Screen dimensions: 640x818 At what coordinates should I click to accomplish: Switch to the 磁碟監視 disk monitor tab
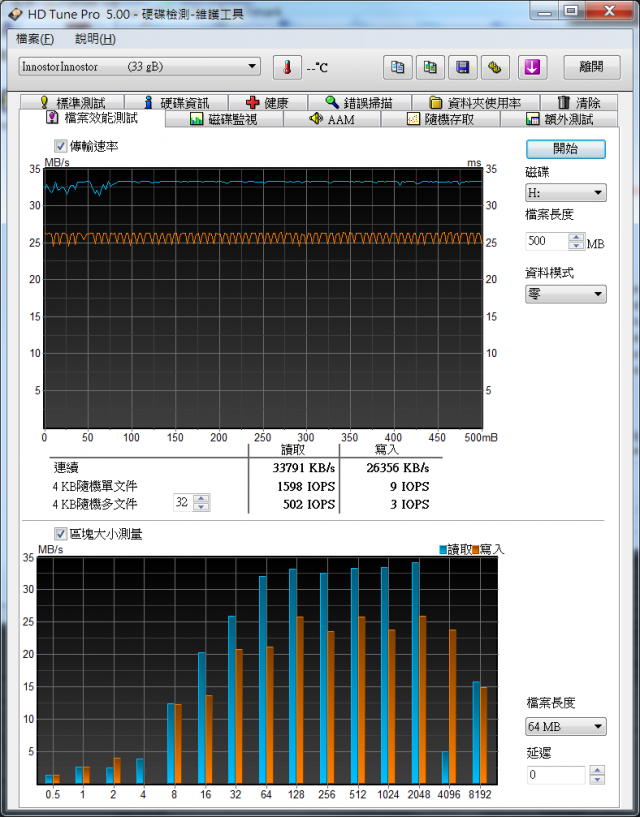click(x=224, y=119)
